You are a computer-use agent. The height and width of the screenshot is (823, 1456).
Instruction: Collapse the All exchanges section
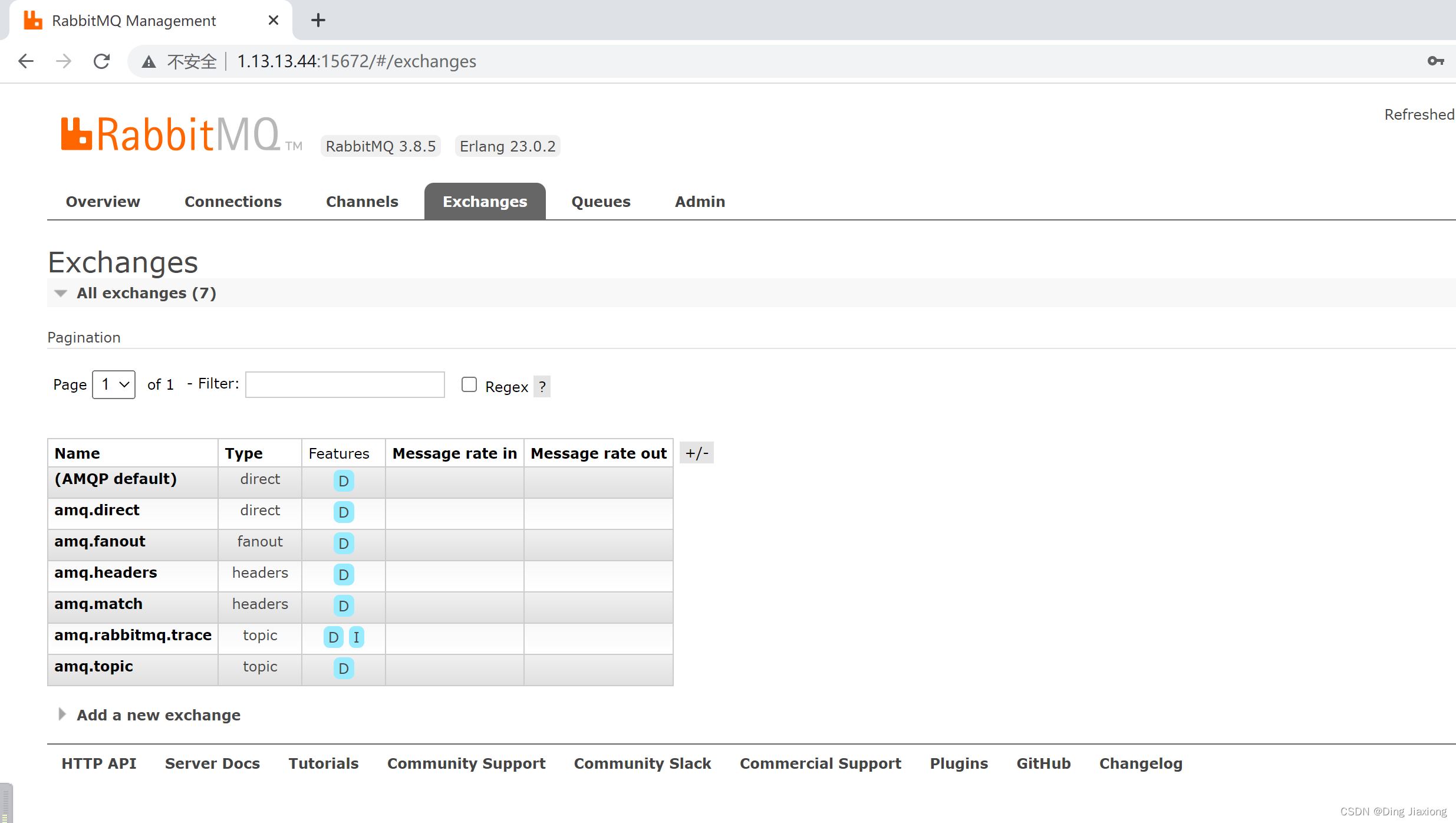point(61,293)
